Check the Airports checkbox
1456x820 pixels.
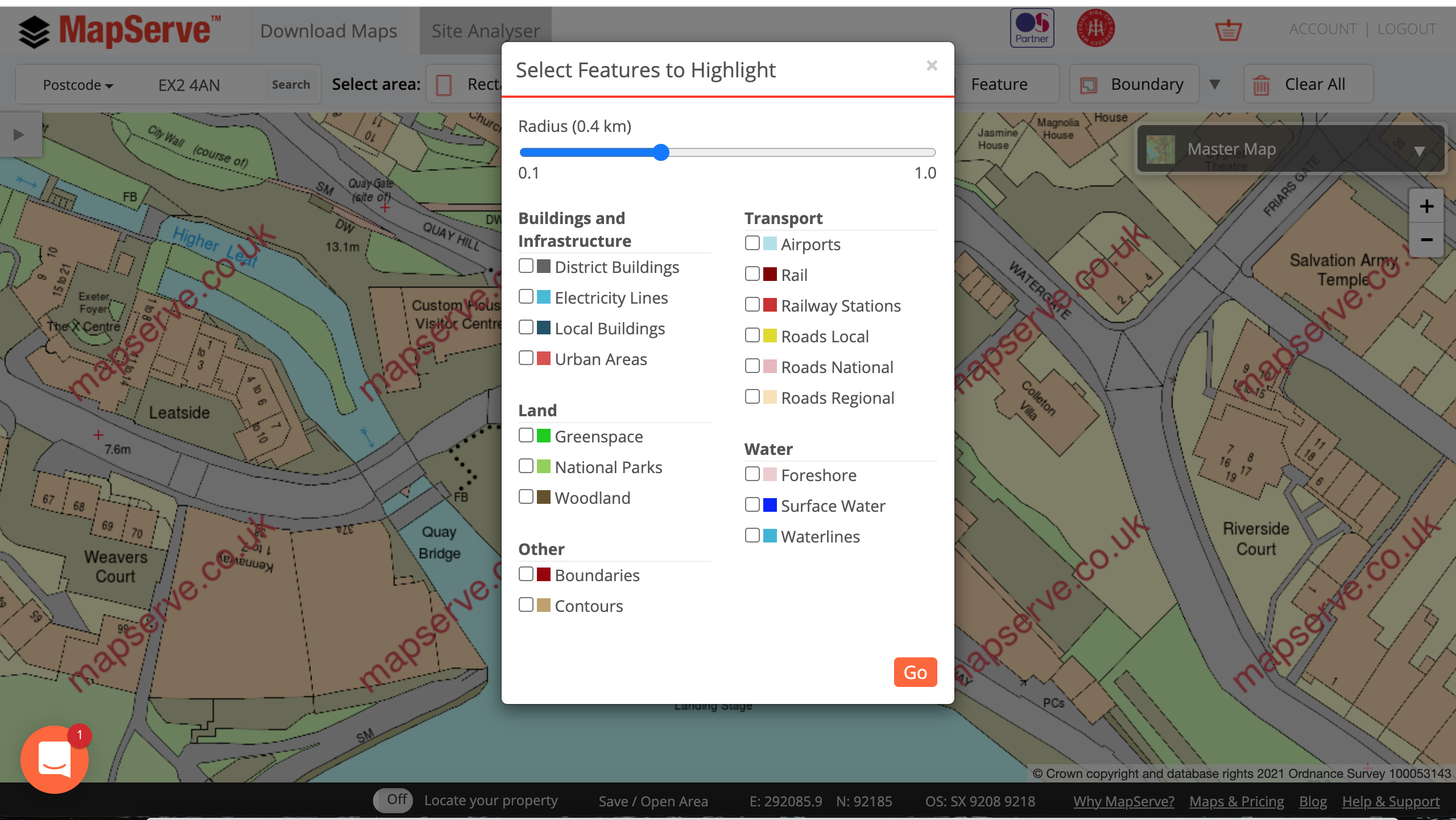tap(752, 243)
